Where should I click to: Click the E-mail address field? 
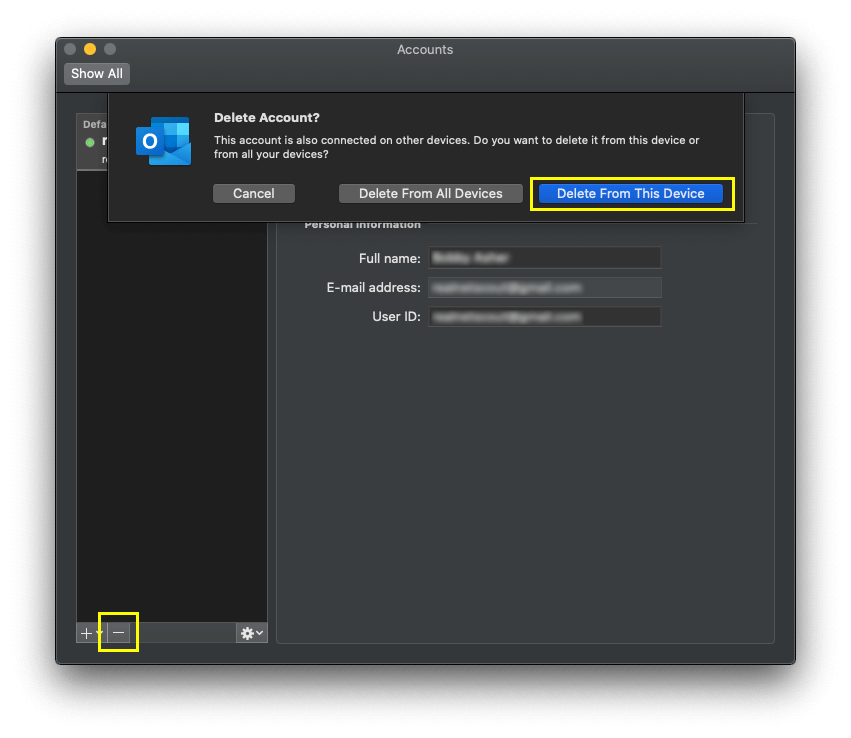[544, 288]
